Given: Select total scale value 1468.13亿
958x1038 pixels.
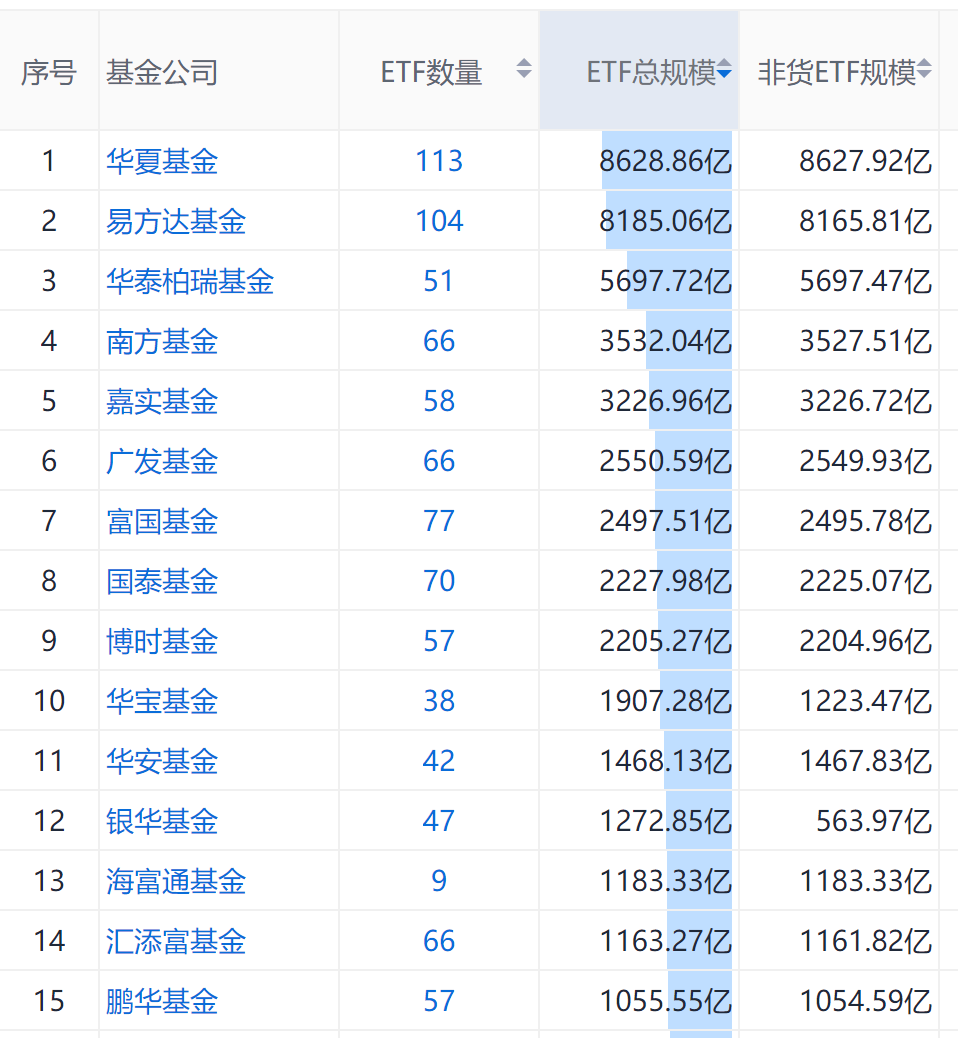Looking at the screenshot, I should pyautogui.click(x=665, y=761).
